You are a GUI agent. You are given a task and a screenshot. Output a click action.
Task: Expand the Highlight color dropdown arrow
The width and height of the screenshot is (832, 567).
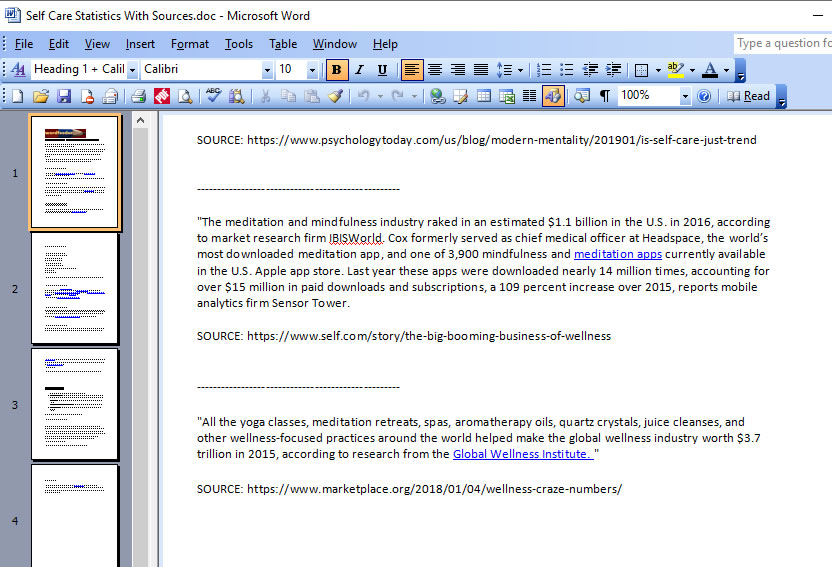pos(692,69)
